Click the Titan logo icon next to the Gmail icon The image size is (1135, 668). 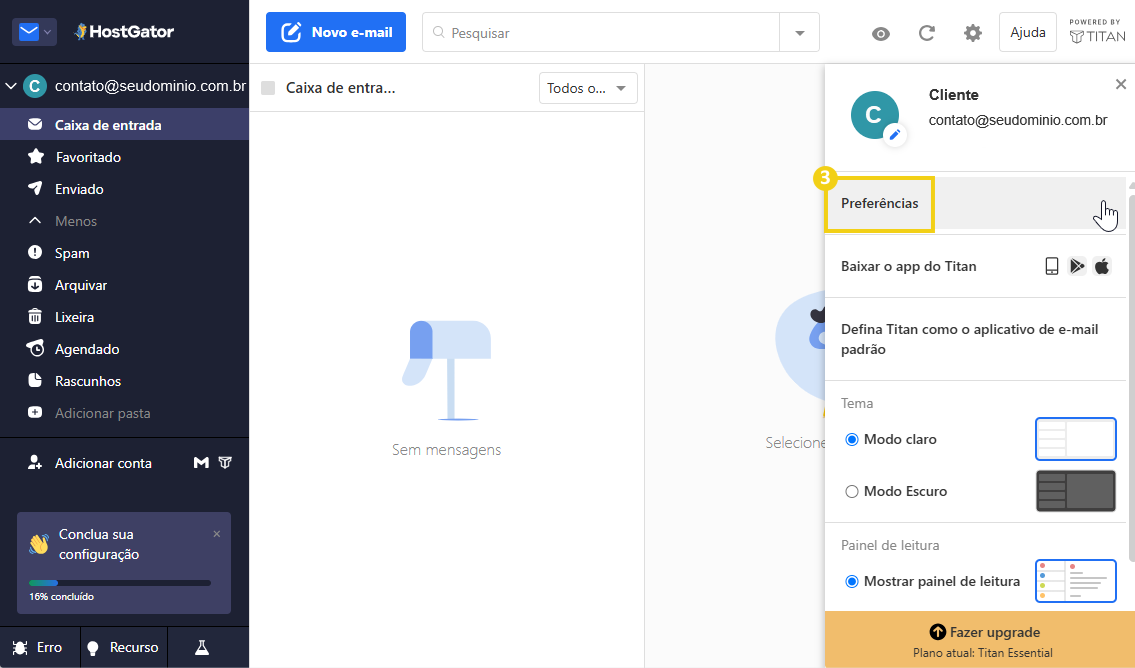(x=226, y=462)
